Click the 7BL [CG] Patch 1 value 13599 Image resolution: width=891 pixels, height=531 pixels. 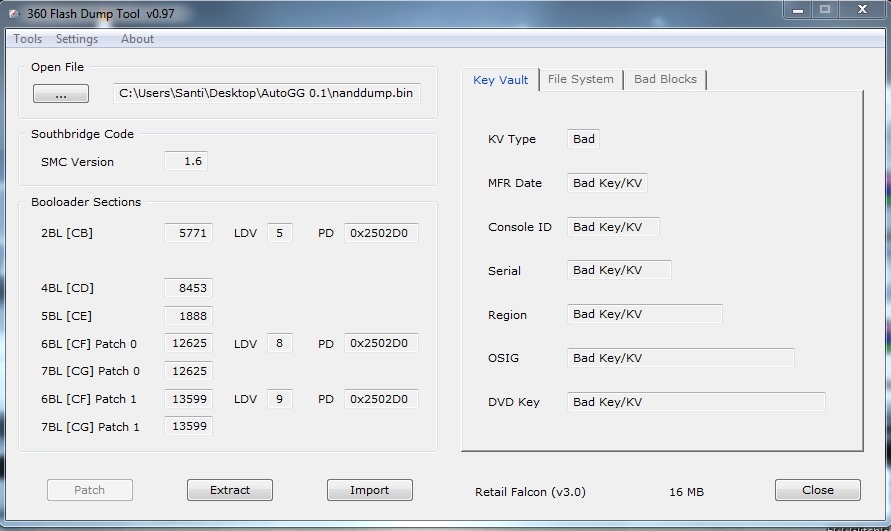click(189, 426)
